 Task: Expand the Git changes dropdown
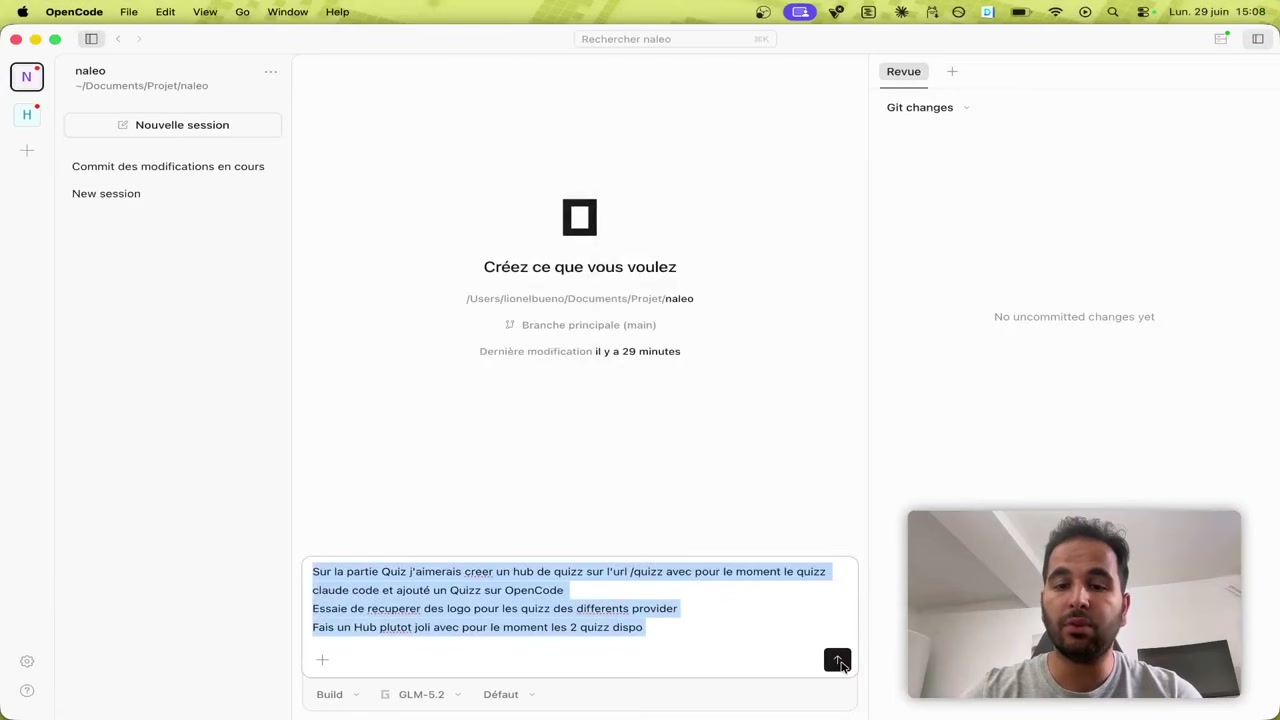pyautogui.click(x=927, y=107)
